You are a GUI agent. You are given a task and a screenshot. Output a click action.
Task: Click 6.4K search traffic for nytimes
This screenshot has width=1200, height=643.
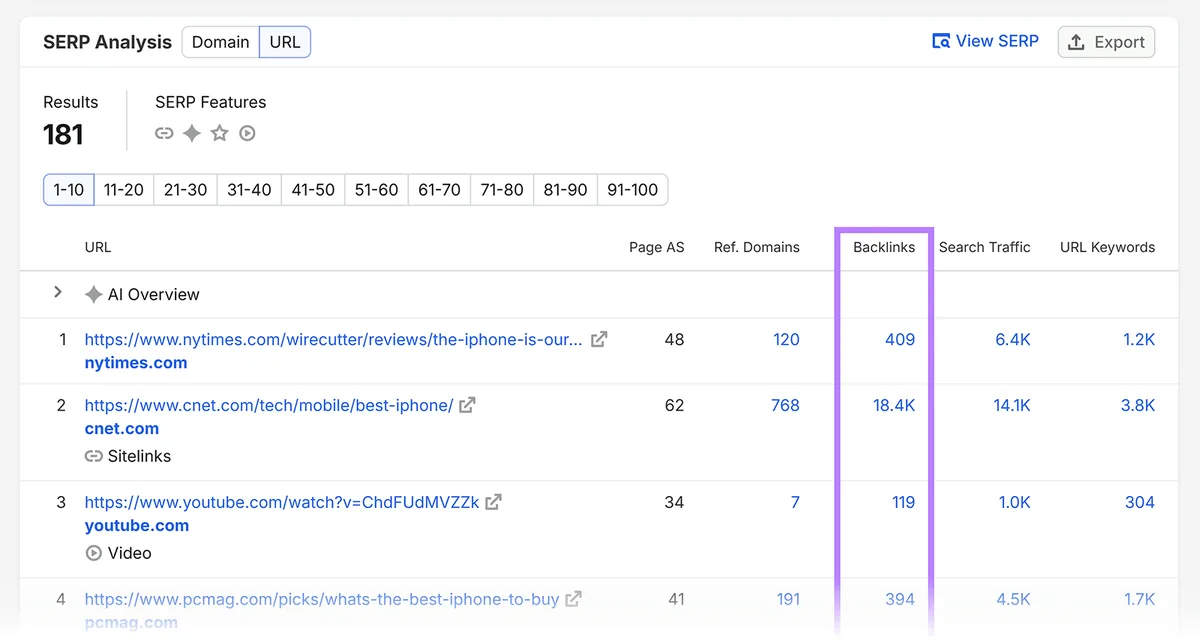tap(1013, 339)
